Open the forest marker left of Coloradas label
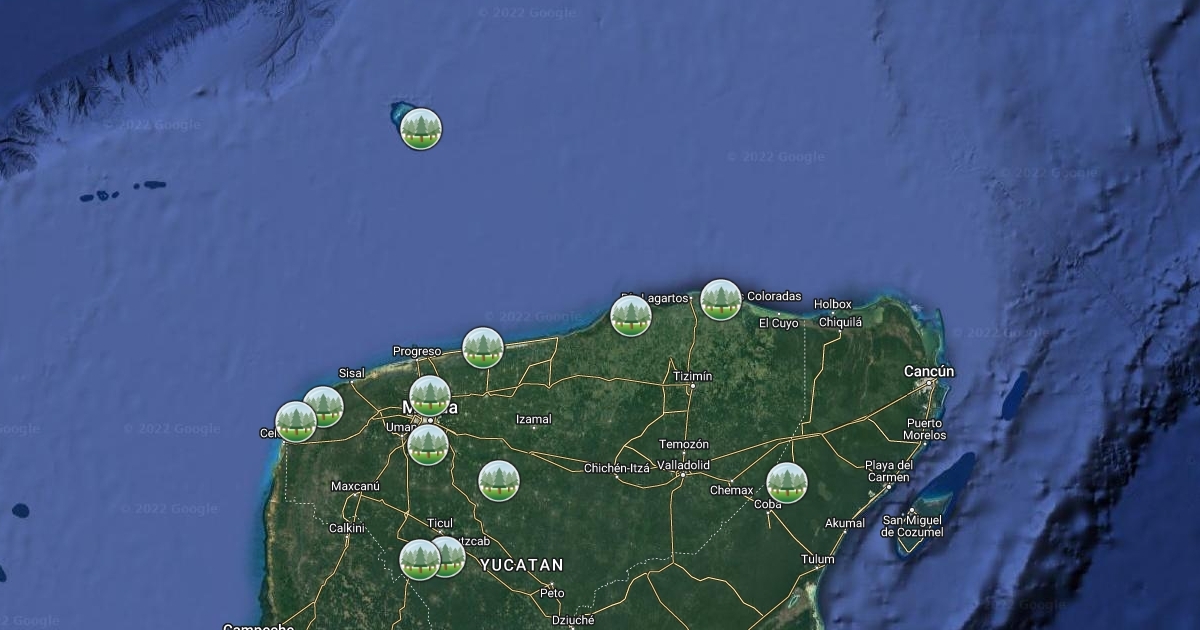The width and height of the screenshot is (1200, 630). [x=721, y=300]
